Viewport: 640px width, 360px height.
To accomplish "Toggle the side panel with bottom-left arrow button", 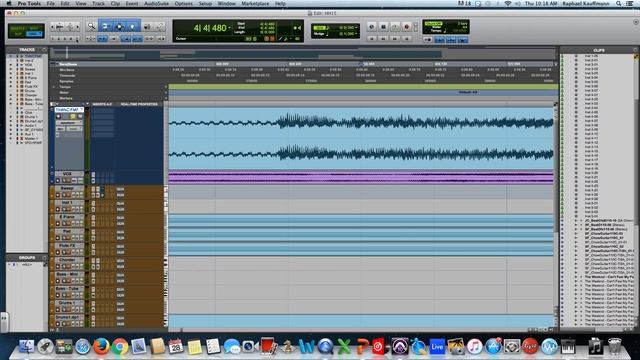I will point(4,322).
